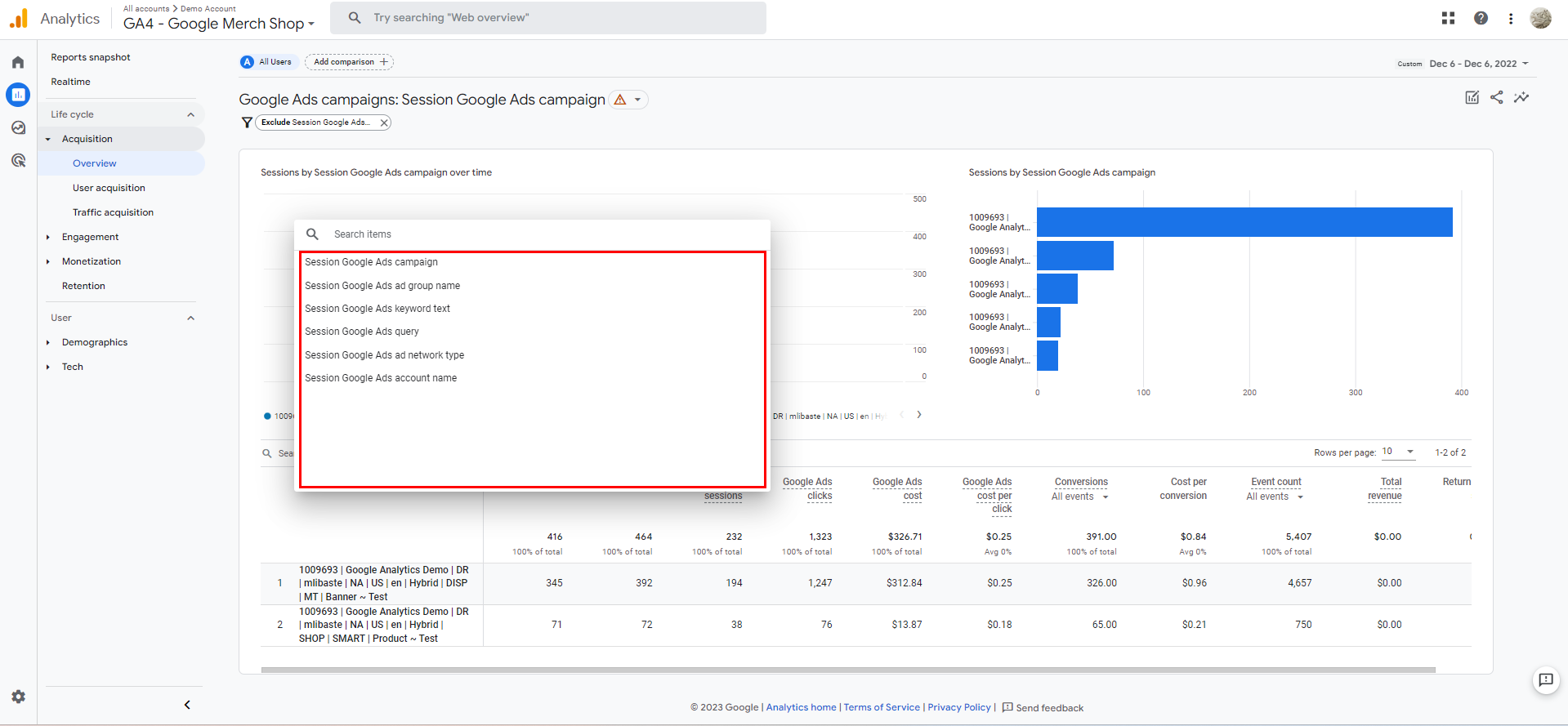Open the date range Dec 6 - Dec 6, 2022 picker

1479,64
